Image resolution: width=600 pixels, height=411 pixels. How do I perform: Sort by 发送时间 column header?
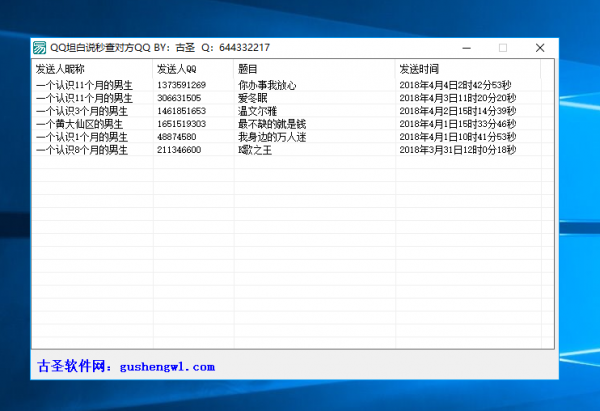[468, 69]
